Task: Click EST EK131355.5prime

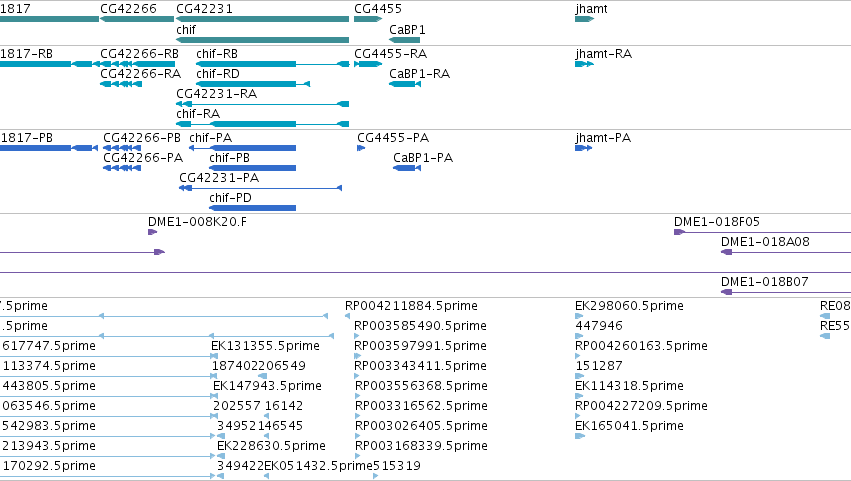Action: (265, 346)
